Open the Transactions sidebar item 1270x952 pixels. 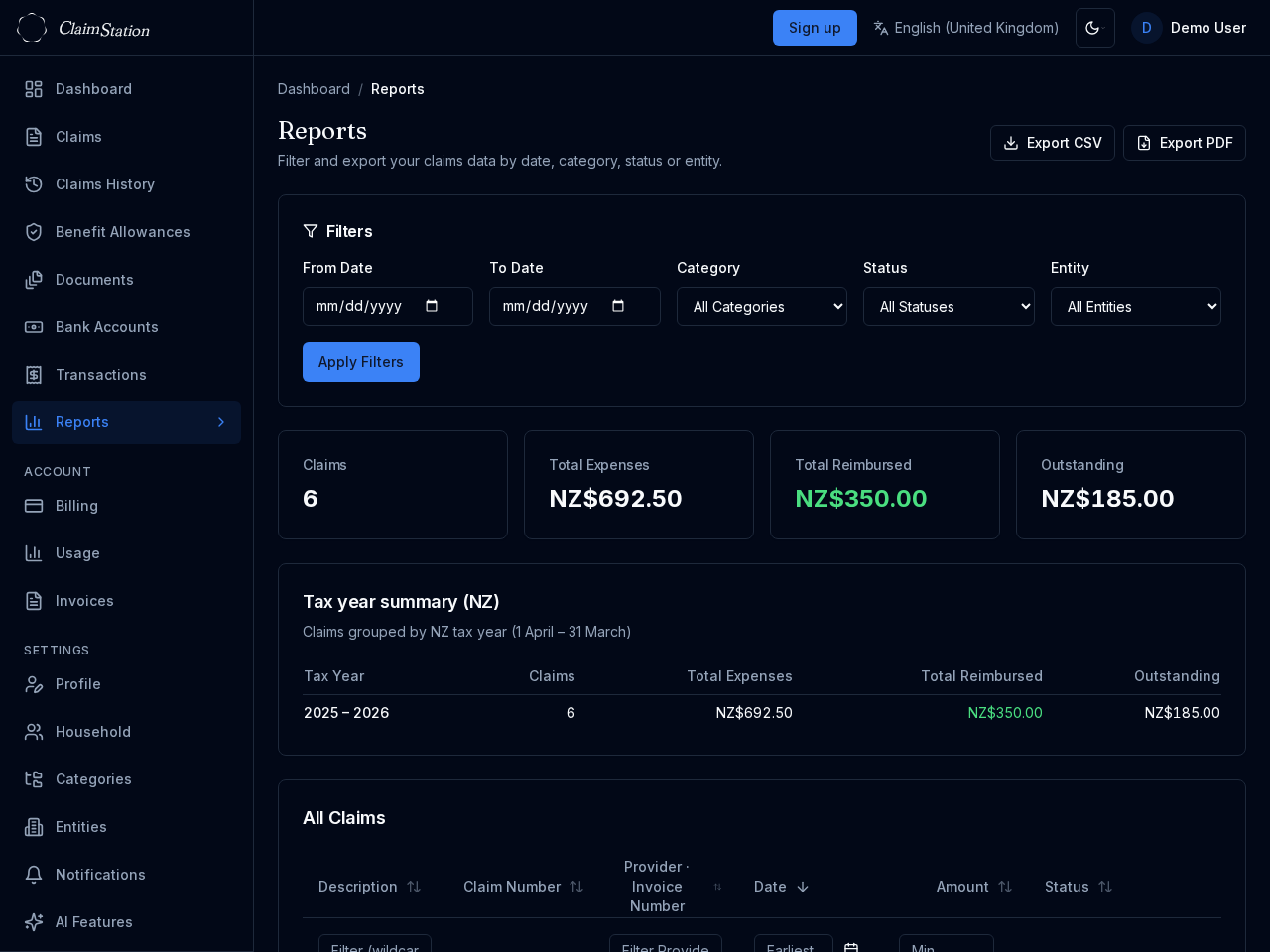[100, 375]
